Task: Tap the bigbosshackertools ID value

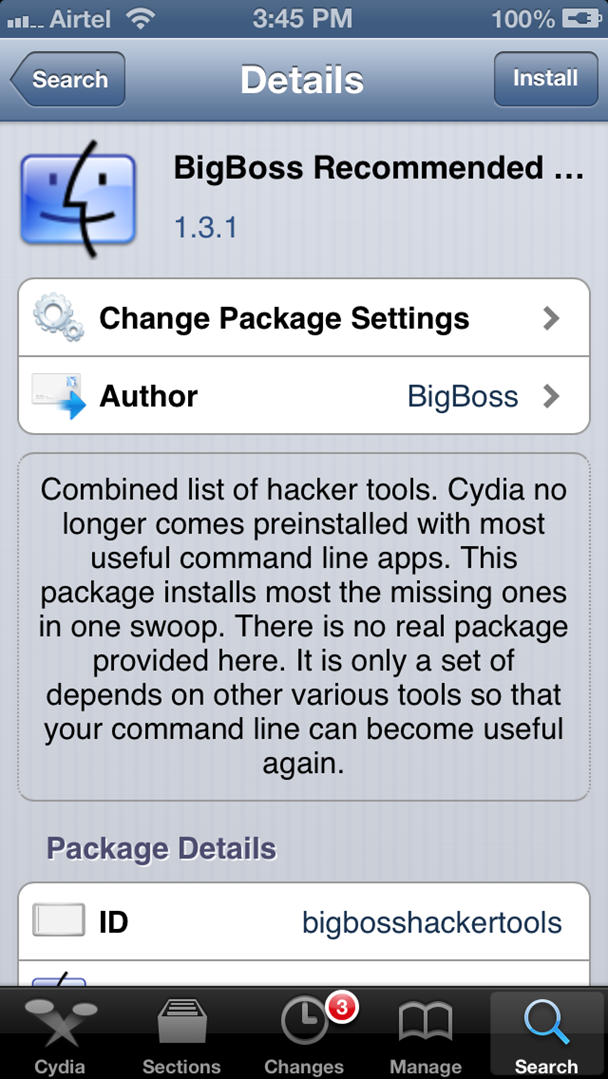Action: (431, 921)
